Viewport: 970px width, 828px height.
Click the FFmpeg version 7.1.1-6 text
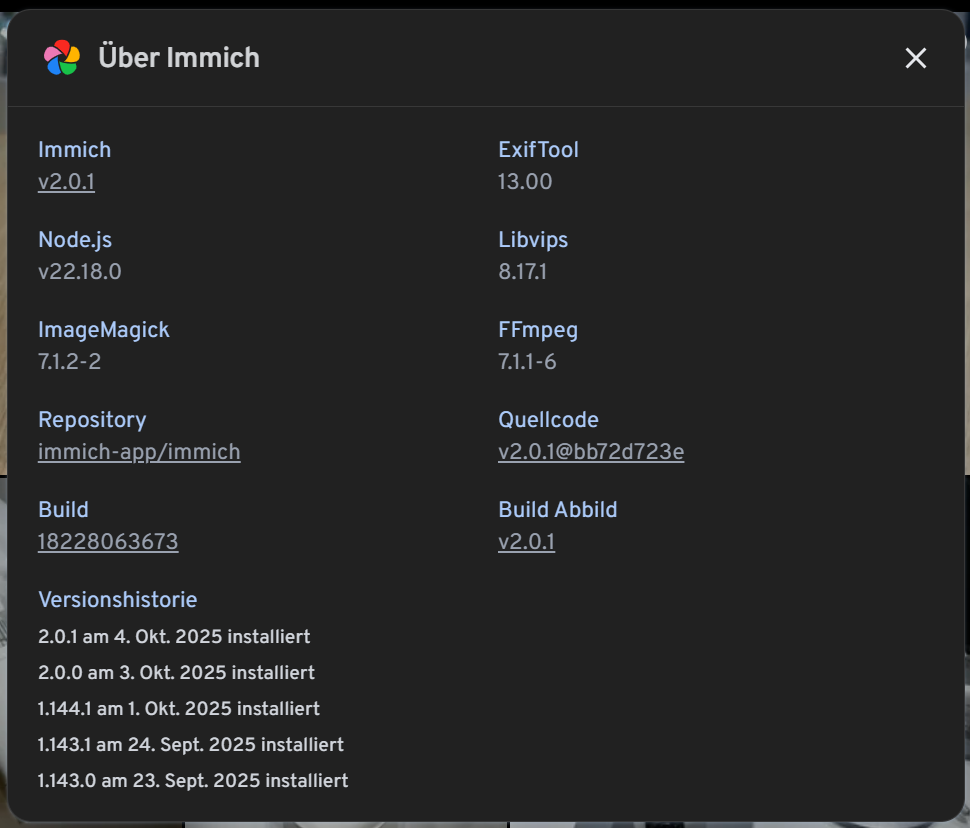527,362
